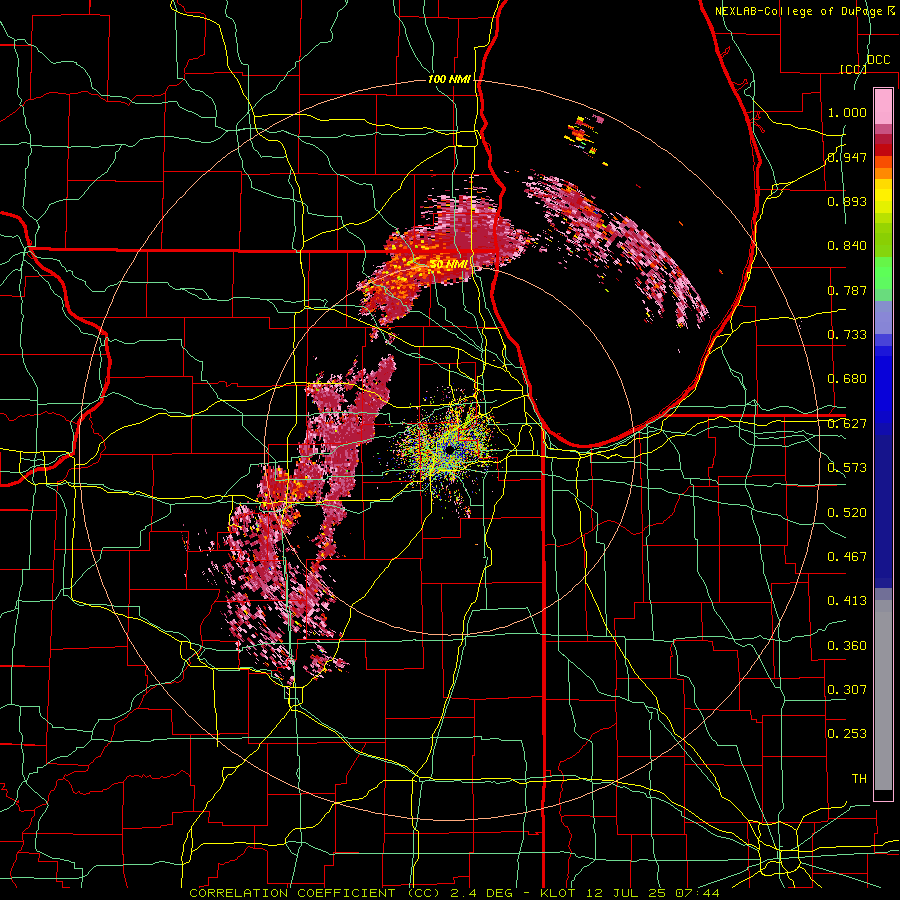Viewport: 900px width, 900px height.
Task: Pick the light pink color bar segment near 1.000
Action: click(883, 107)
